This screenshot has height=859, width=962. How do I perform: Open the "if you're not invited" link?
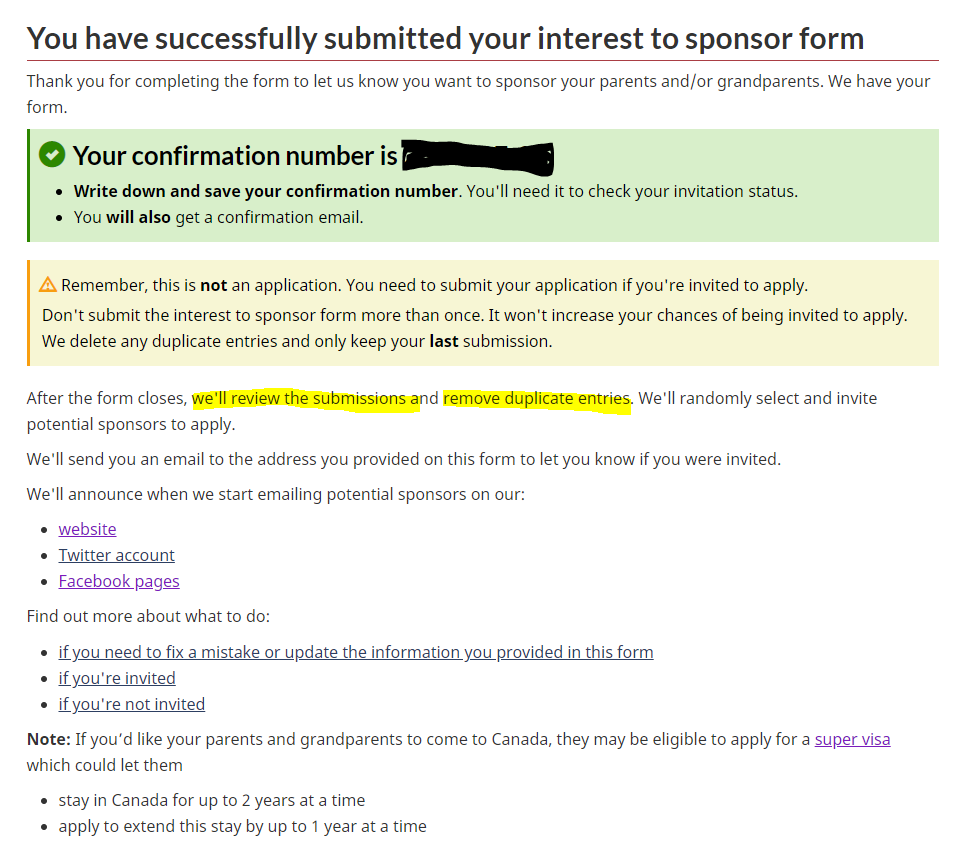[x=132, y=704]
